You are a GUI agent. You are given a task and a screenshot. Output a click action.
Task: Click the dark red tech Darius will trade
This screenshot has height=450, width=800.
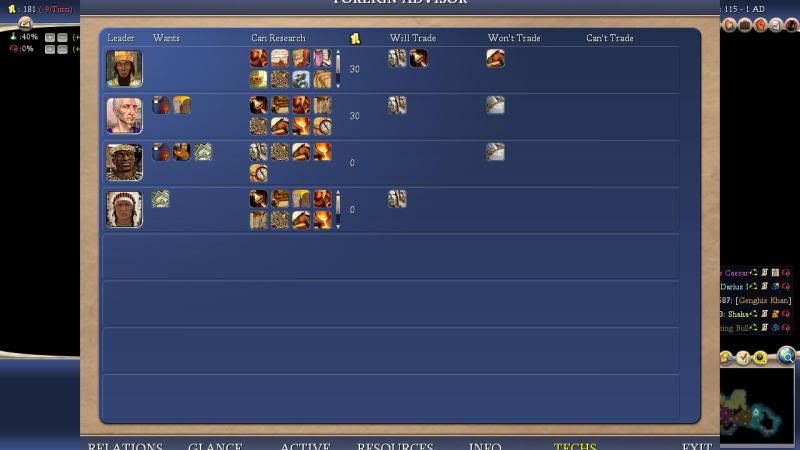tap(418, 58)
